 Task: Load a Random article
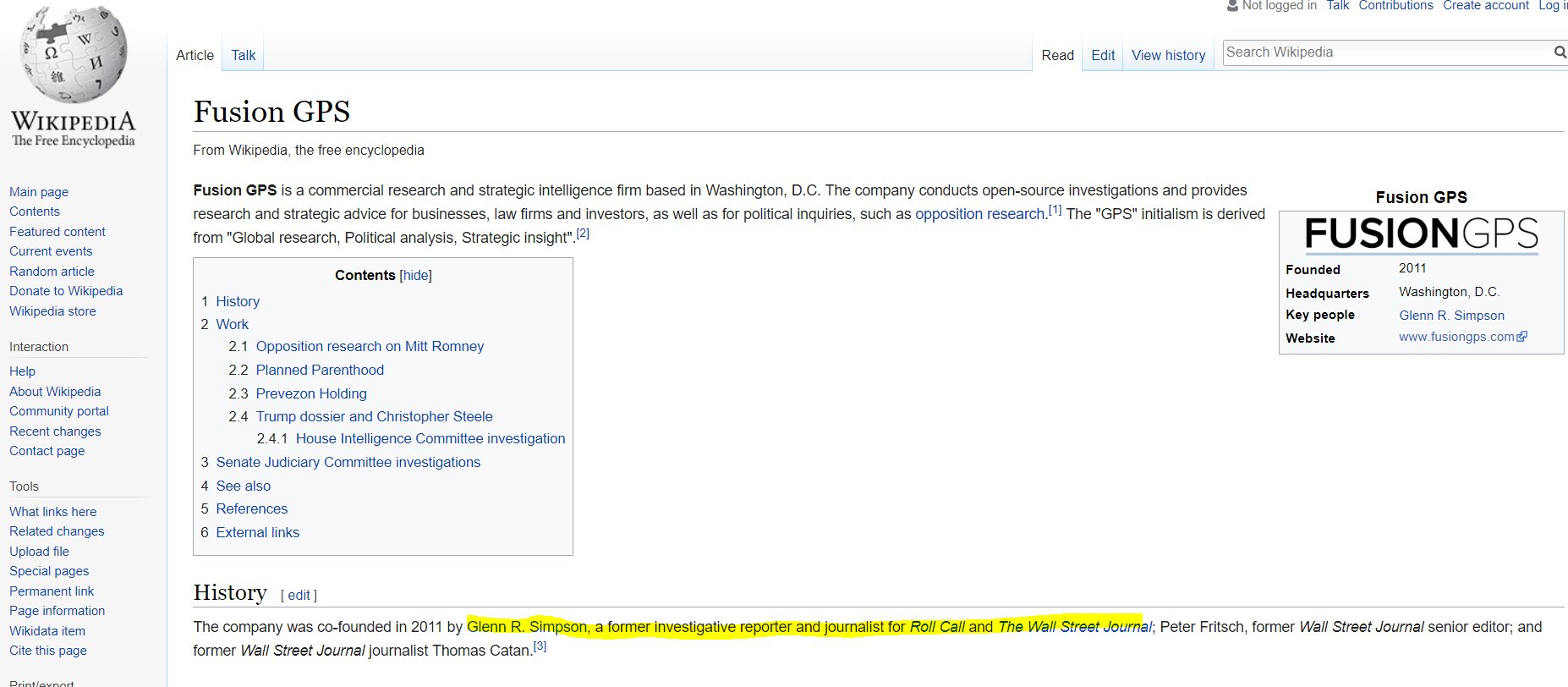52,272
